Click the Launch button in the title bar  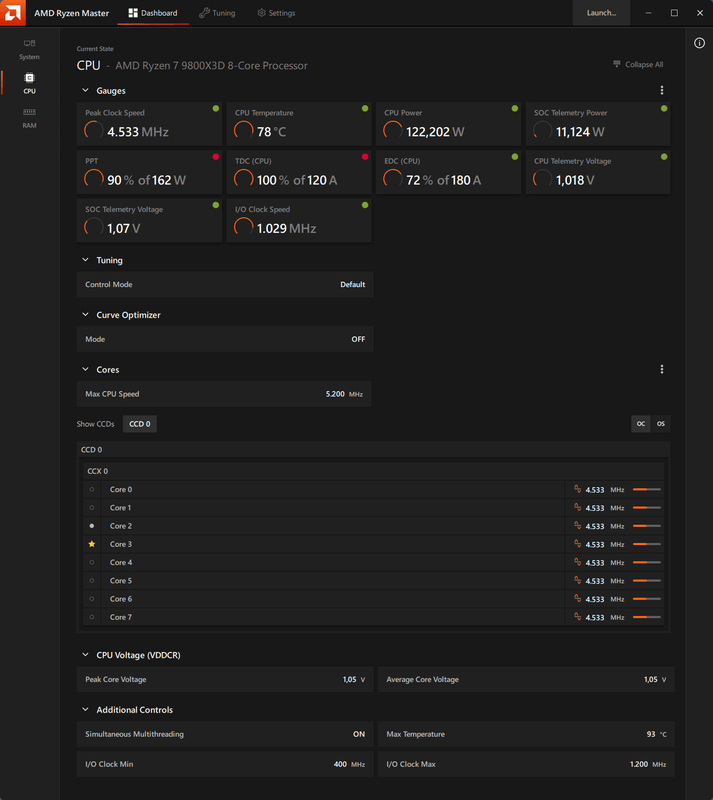[601, 13]
